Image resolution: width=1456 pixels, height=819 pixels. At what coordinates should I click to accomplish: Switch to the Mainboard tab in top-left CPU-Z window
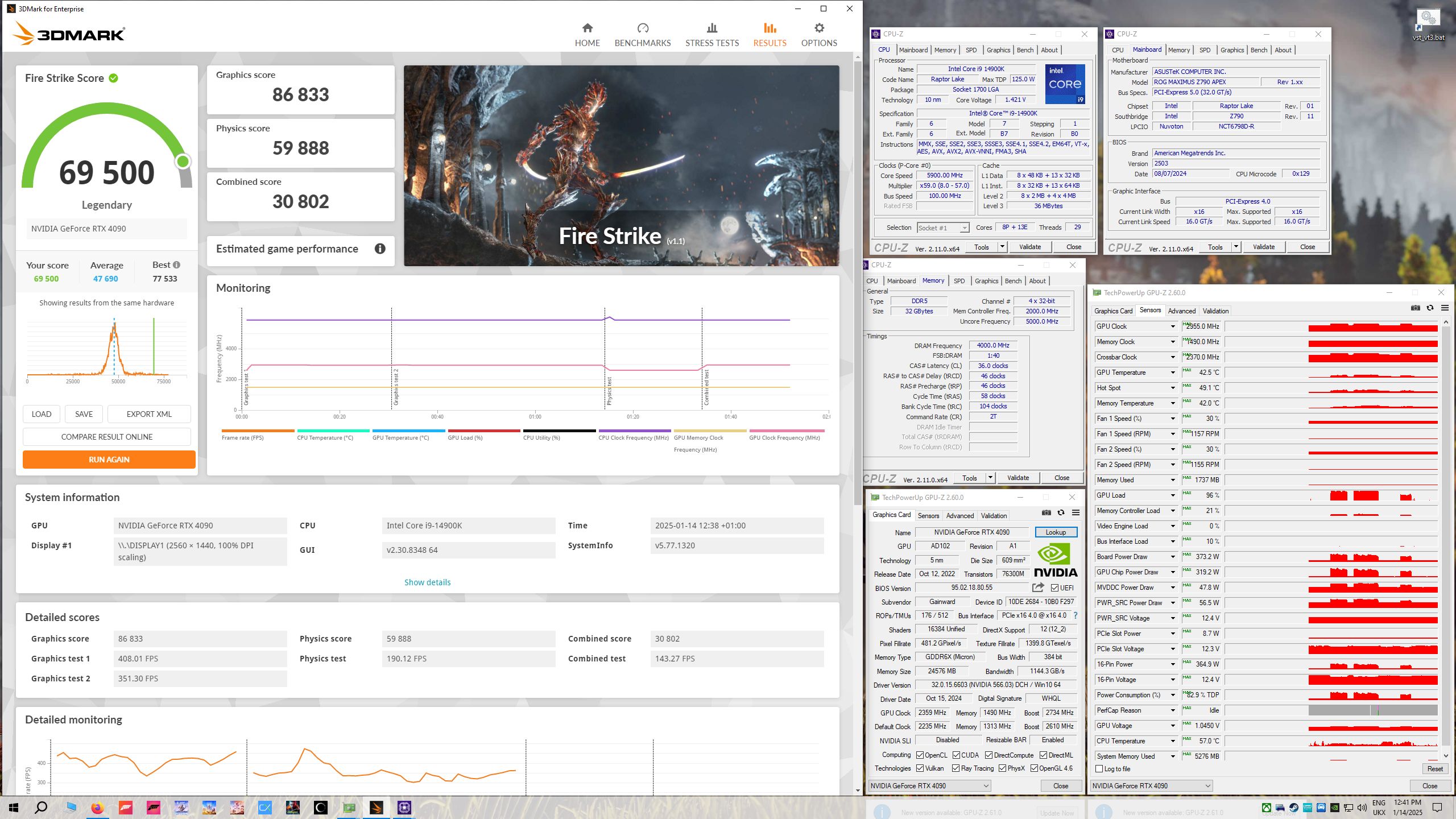(913, 50)
